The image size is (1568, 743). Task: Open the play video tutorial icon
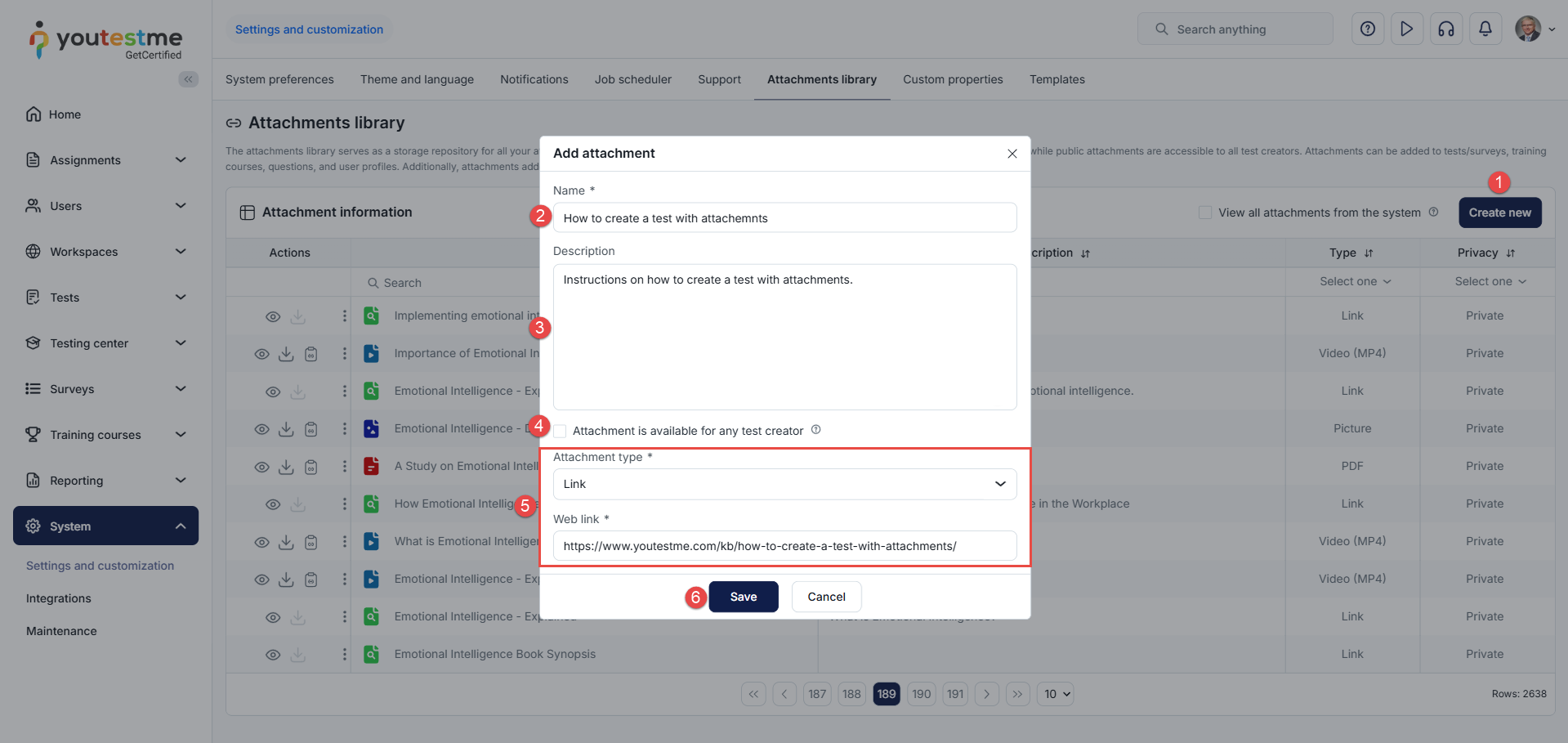click(1406, 29)
